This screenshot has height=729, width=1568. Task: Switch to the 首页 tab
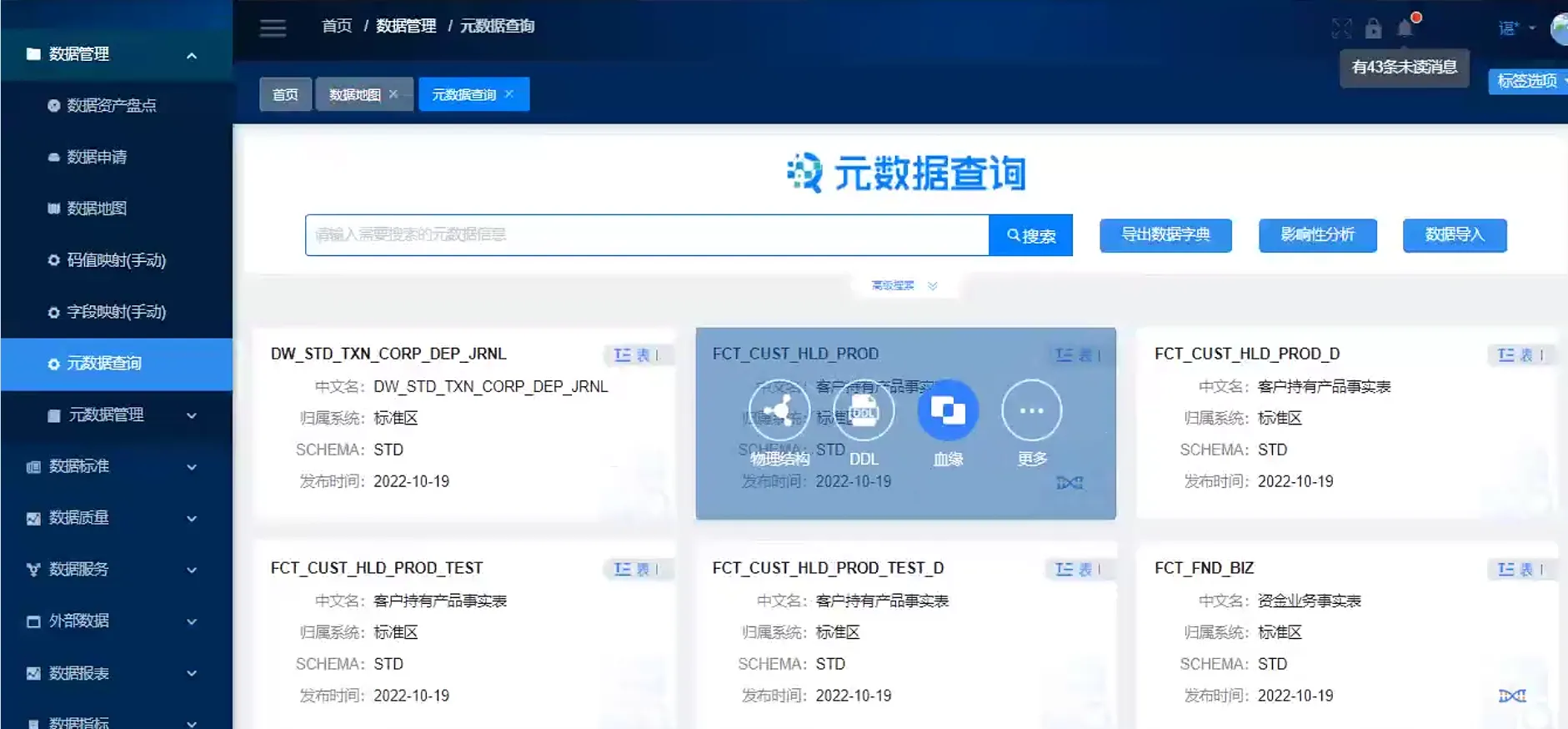[285, 94]
